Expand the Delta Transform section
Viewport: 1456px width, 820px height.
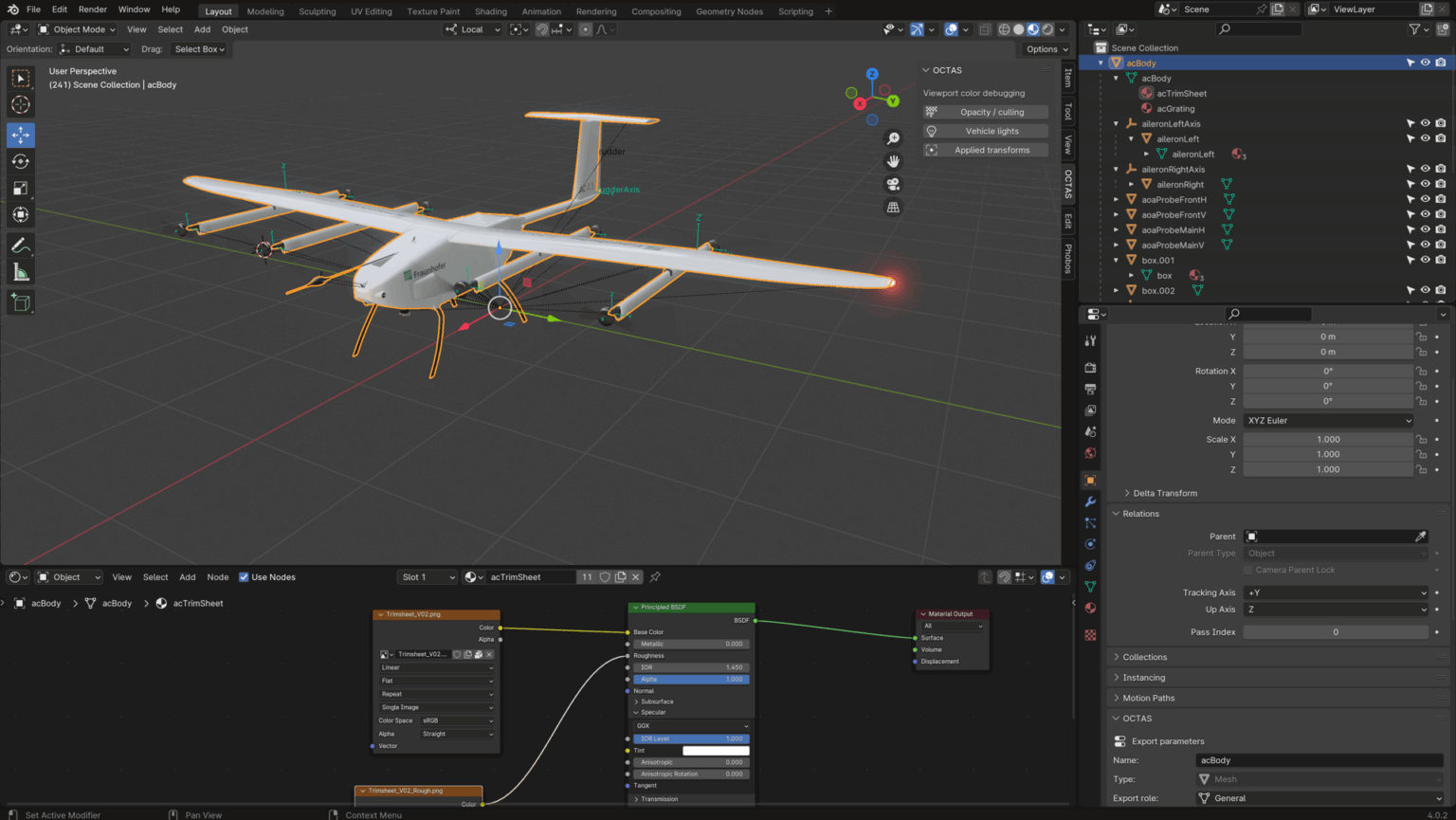[x=1164, y=493]
